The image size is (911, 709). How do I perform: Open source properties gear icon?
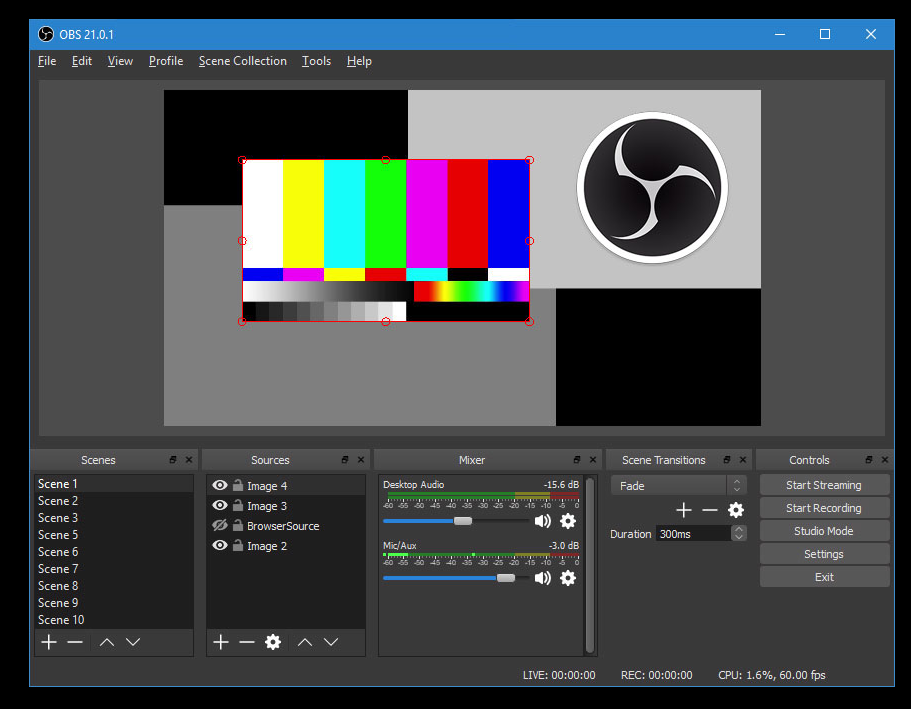click(x=273, y=642)
